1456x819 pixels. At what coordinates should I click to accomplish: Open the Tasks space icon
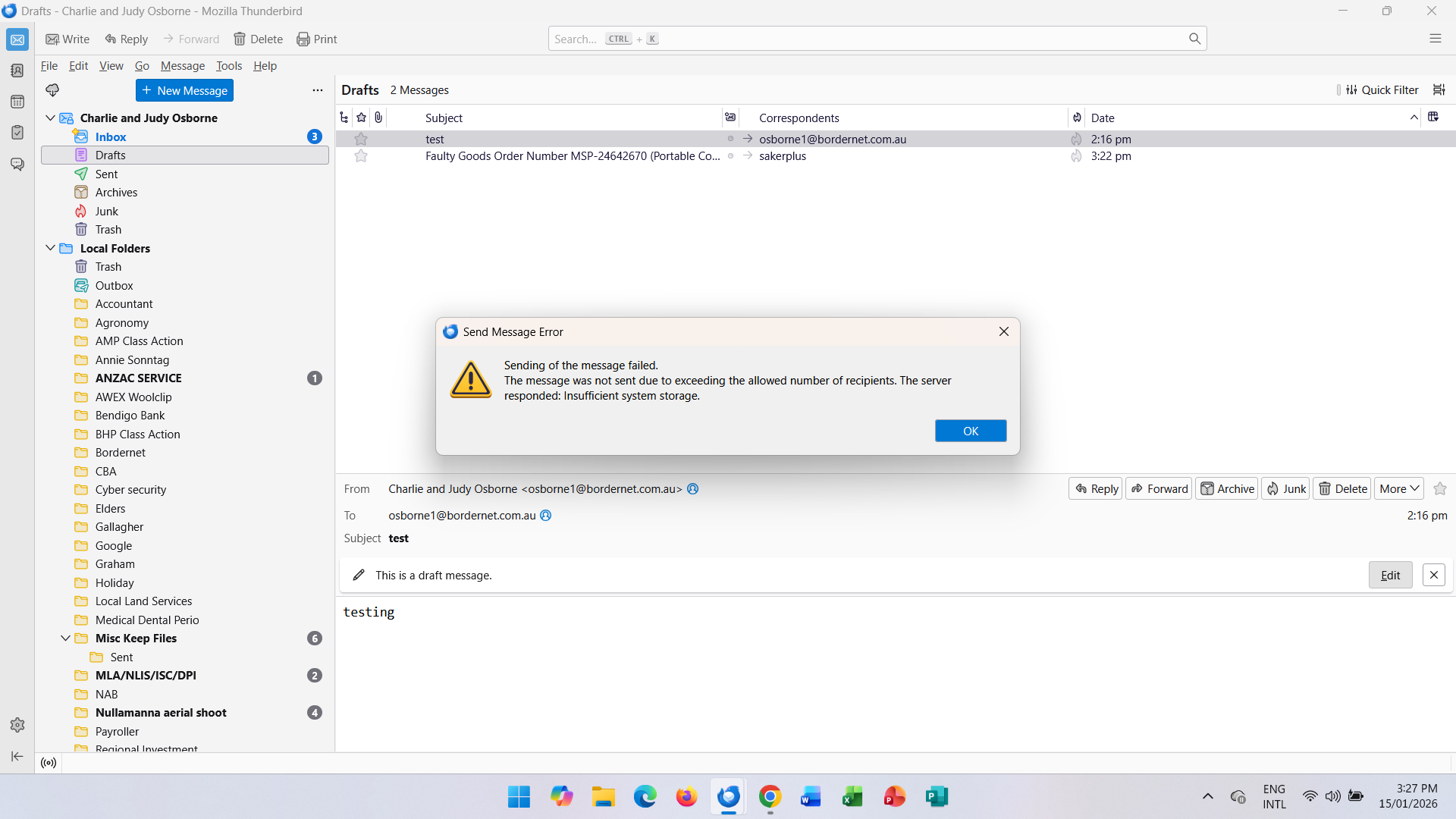17,133
